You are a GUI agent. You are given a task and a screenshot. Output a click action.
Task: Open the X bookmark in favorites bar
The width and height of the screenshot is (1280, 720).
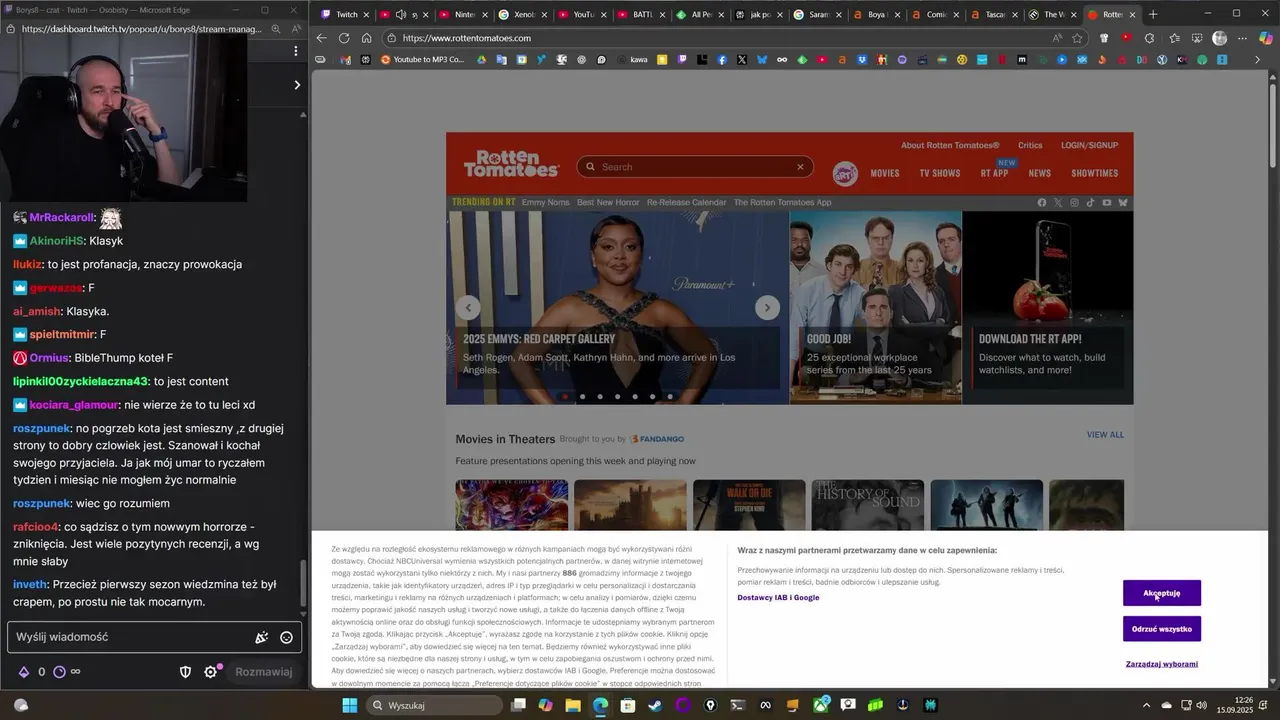pyautogui.click(x=742, y=60)
